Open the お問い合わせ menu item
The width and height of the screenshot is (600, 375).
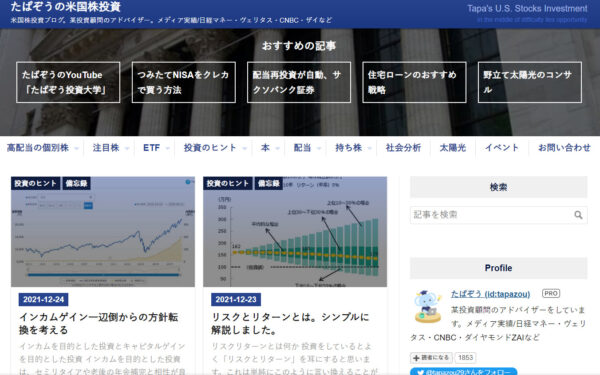564,148
